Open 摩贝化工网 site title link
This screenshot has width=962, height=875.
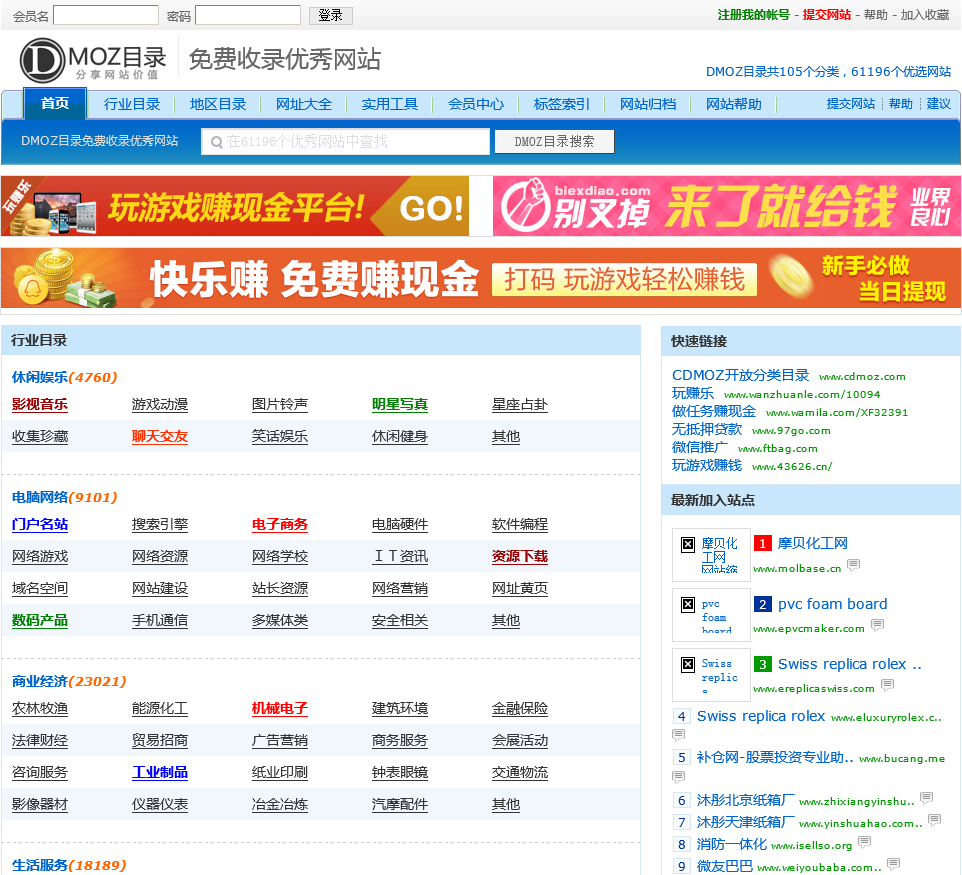tap(812, 543)
